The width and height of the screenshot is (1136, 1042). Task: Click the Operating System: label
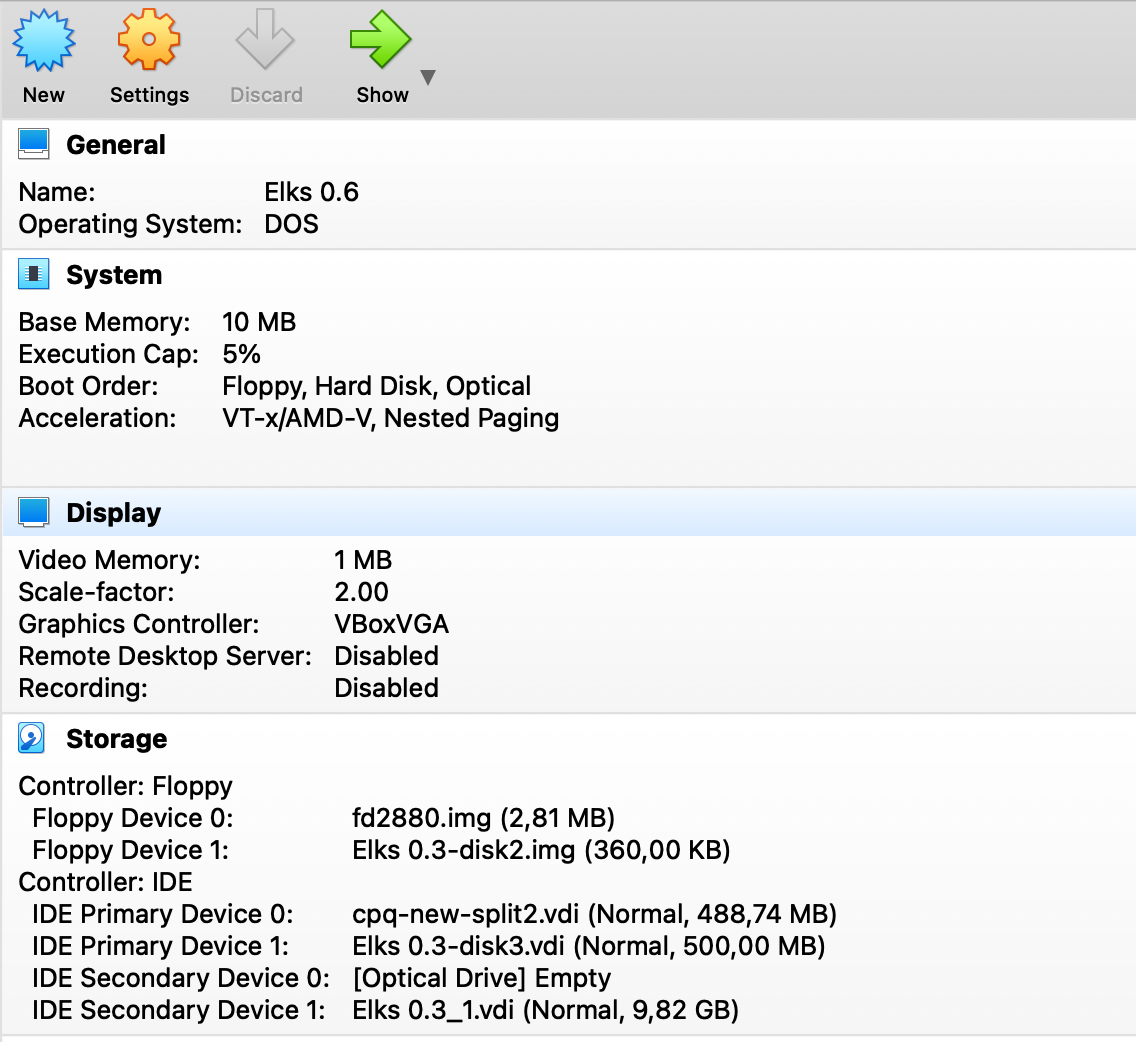[130, 224]
